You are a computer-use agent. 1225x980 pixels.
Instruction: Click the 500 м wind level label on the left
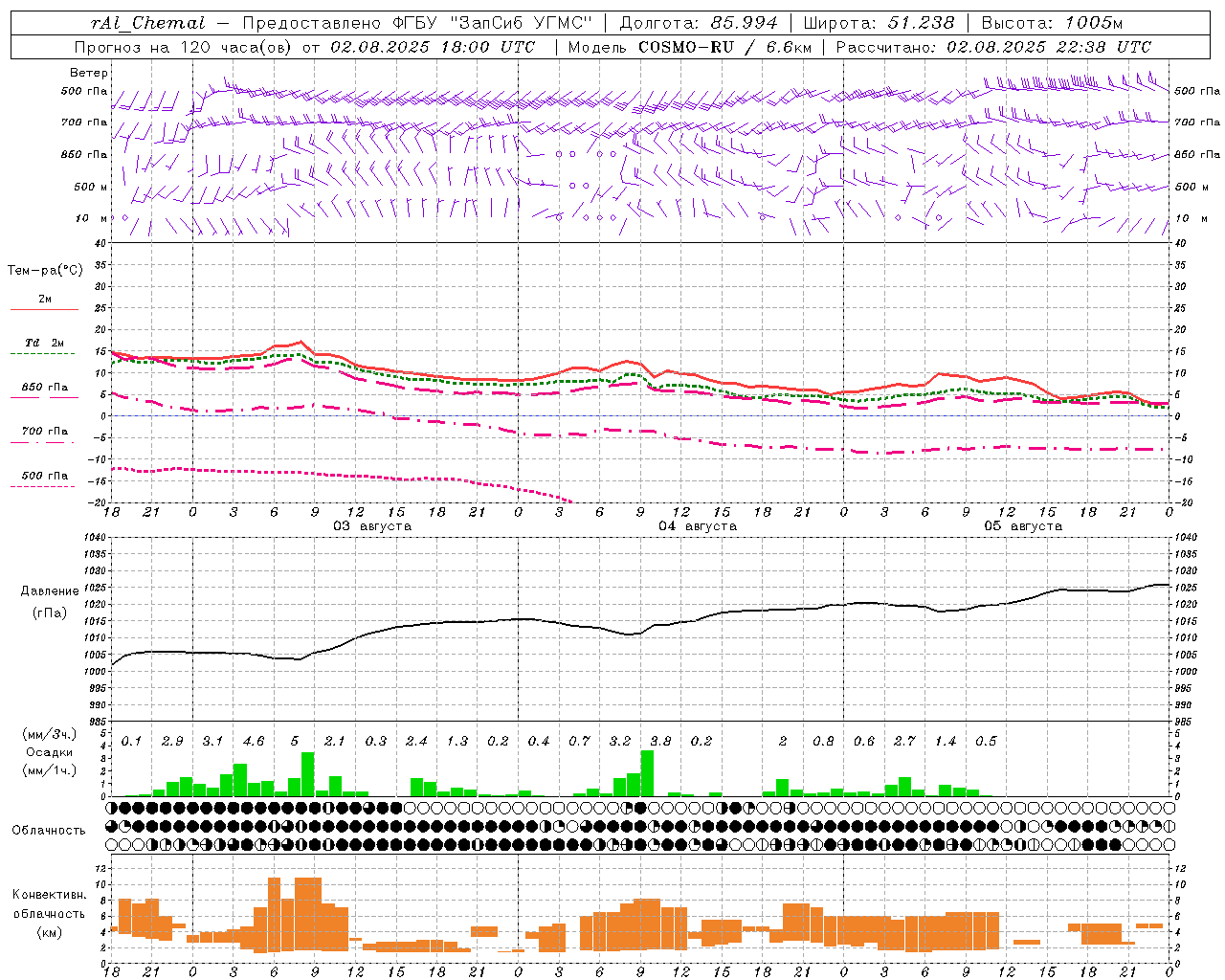[90, 187]
